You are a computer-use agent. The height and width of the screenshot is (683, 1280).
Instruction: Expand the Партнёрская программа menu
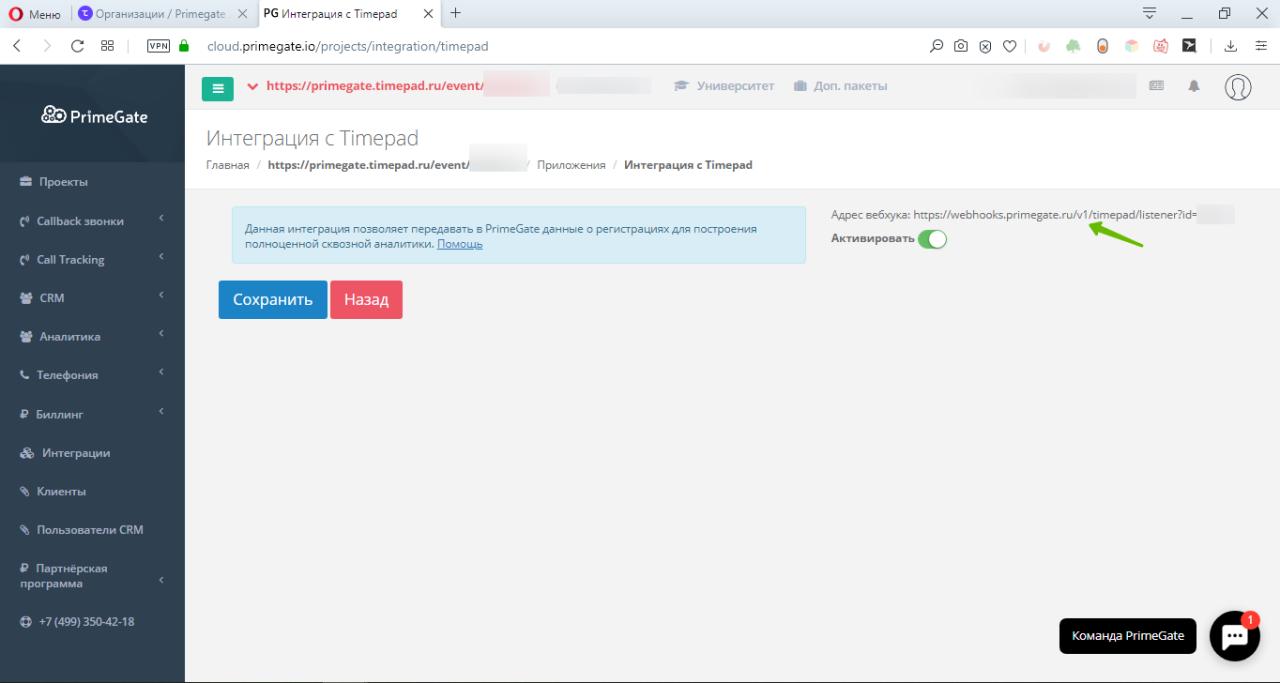click(92, 576)
